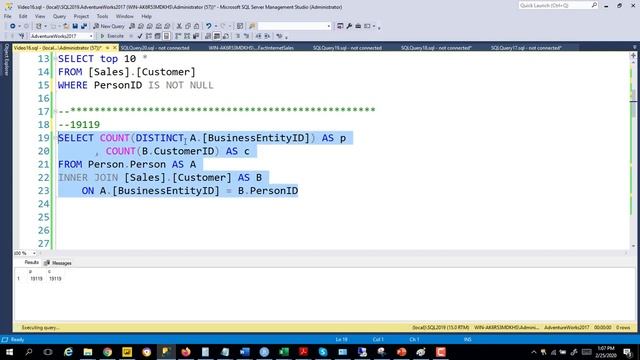Click 'IS NOT NULL' on line 15
640x360 pixels.
tap(181, 85)
